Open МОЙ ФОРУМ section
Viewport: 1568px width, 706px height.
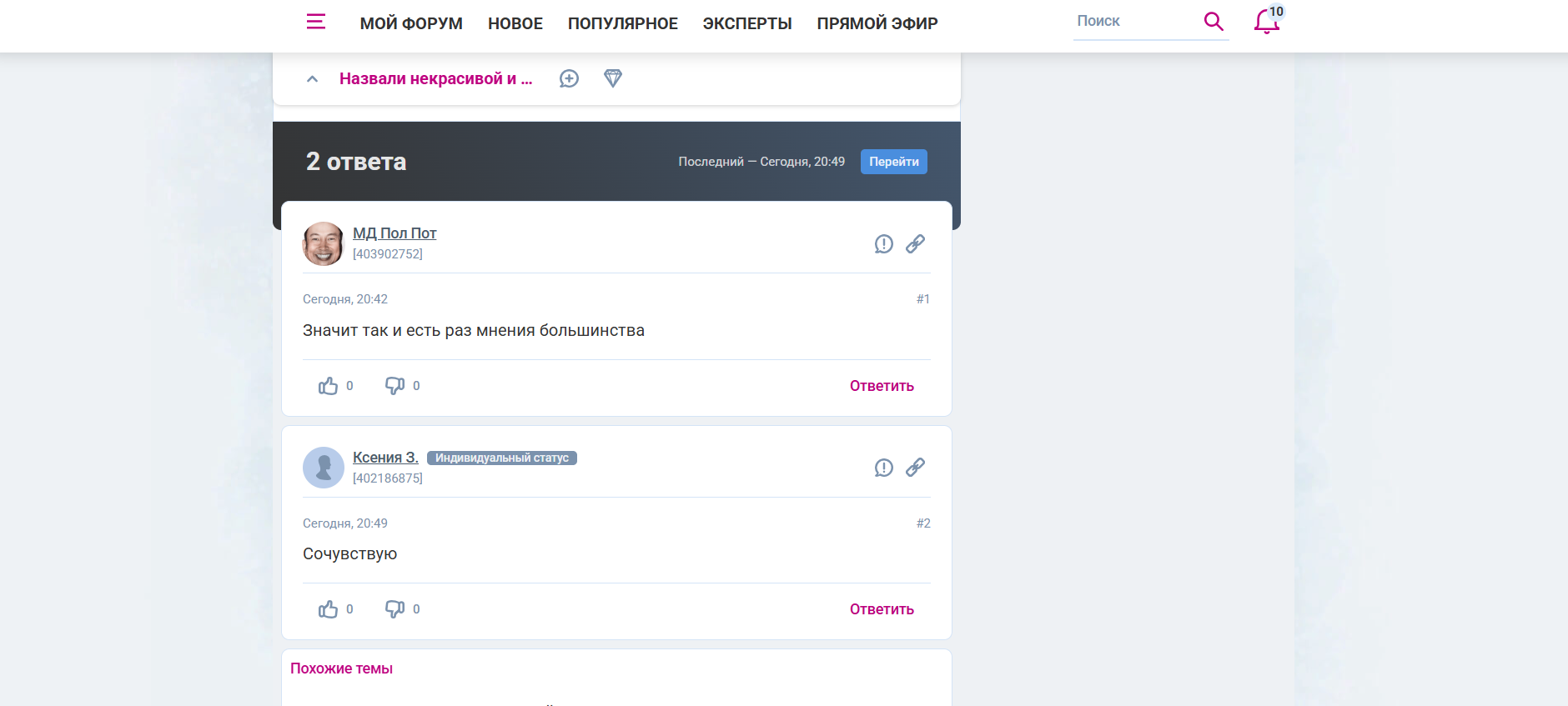pos(411,23)
